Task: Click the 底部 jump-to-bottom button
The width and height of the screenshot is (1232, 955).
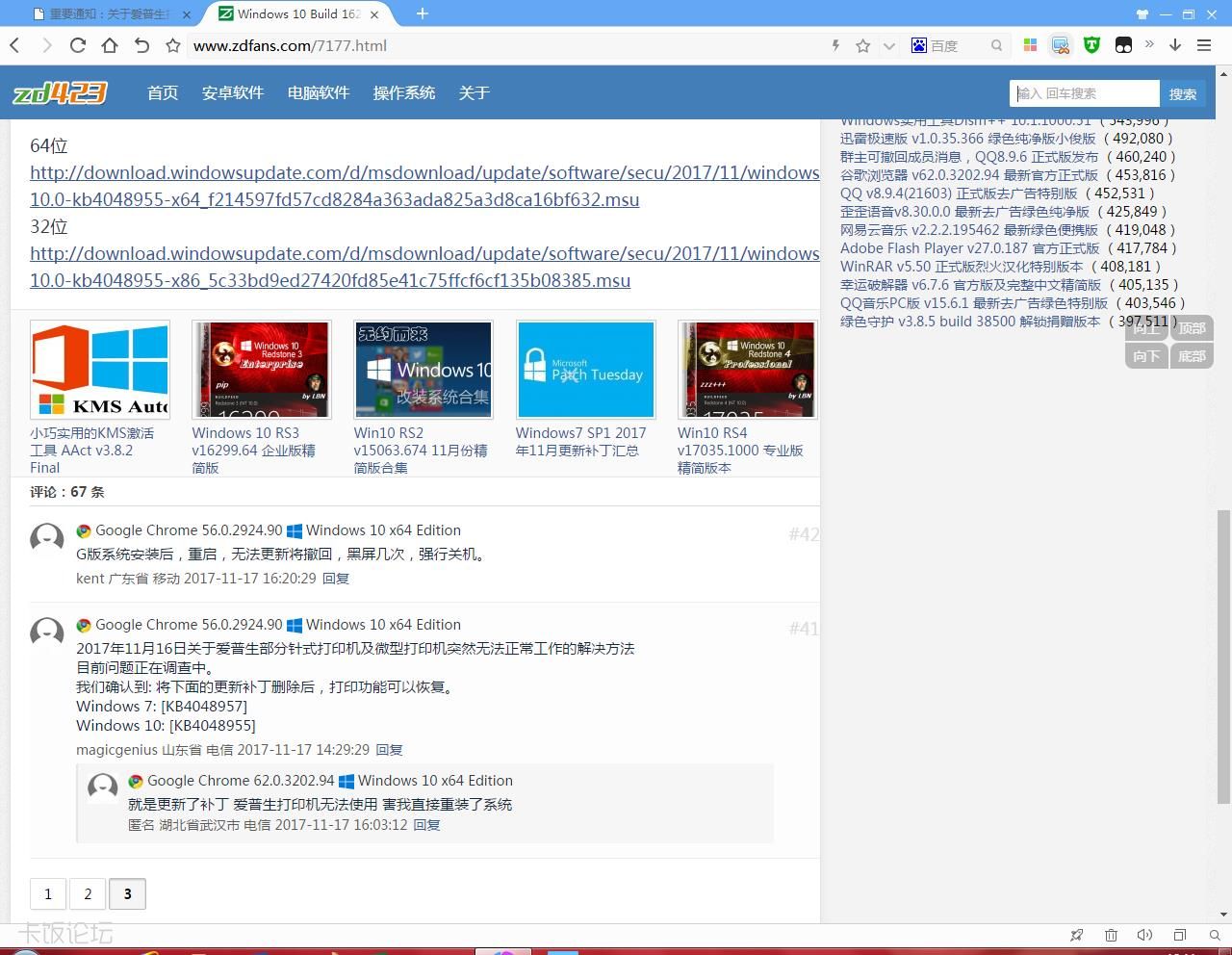Action: pyautogui.click(x=1192, y=356)
